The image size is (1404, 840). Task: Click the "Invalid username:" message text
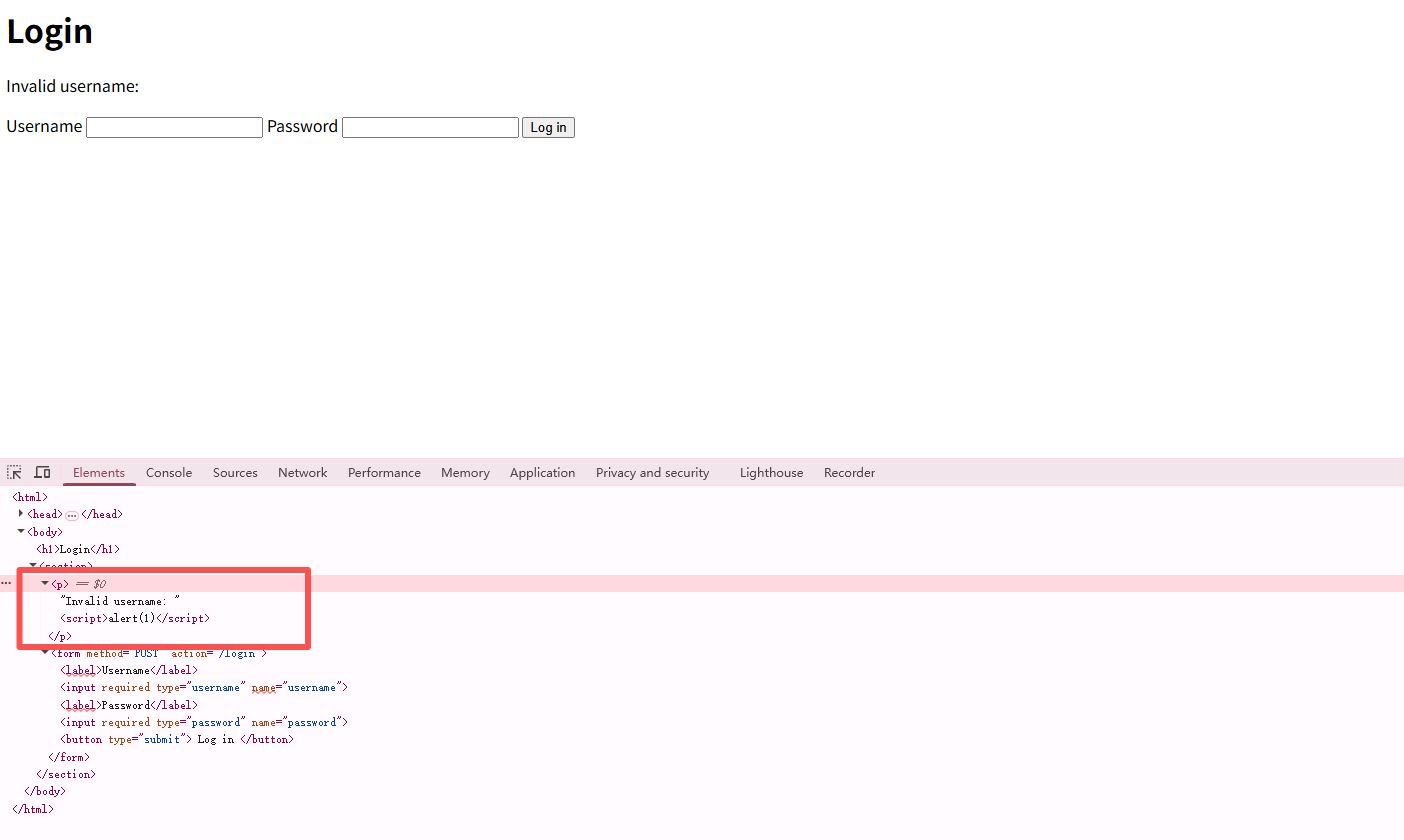[72, 87]
